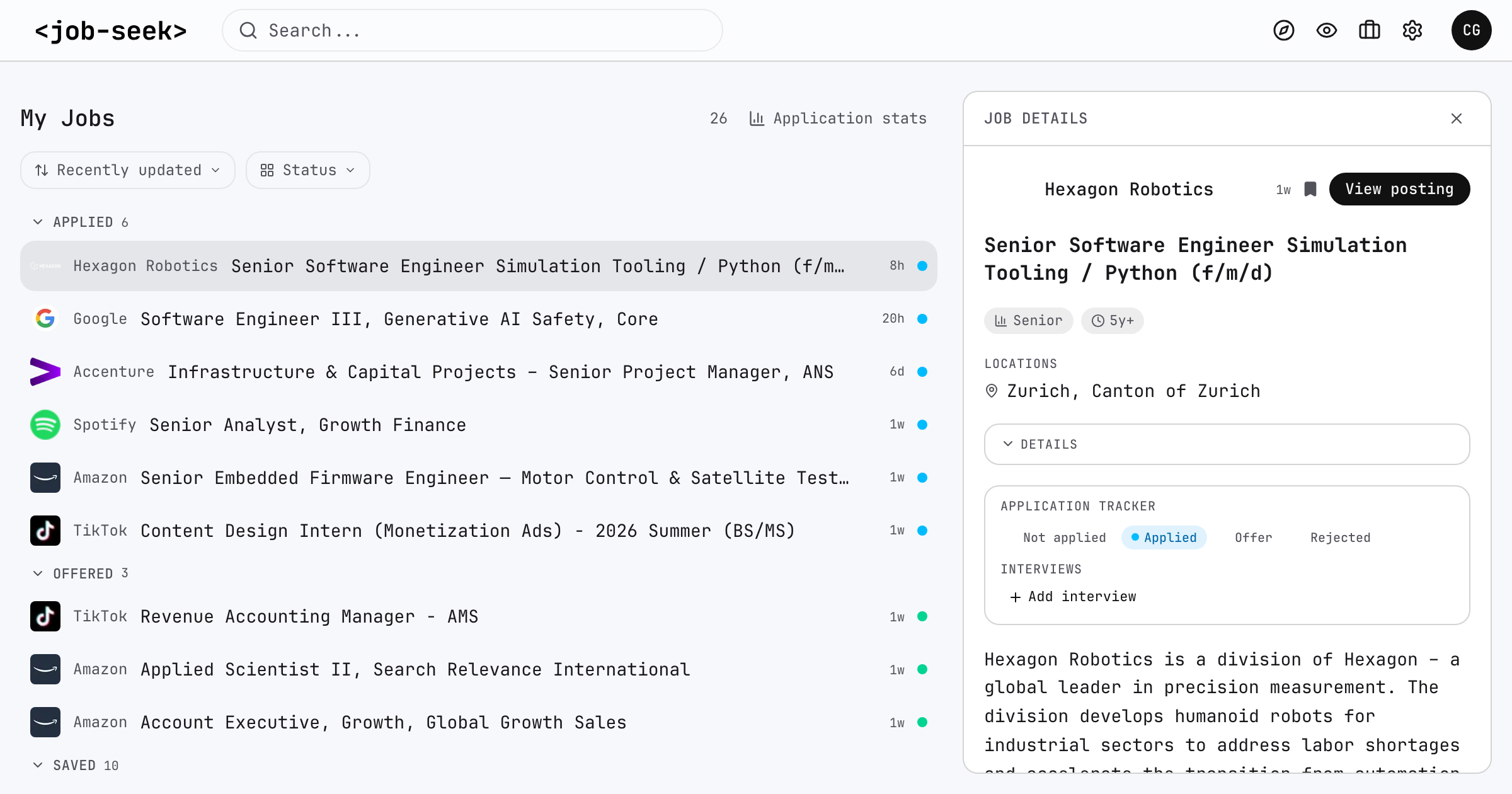1512x794 pixels.
Task: Click blue status dot on Google row
Action: [x=922, y=319]
